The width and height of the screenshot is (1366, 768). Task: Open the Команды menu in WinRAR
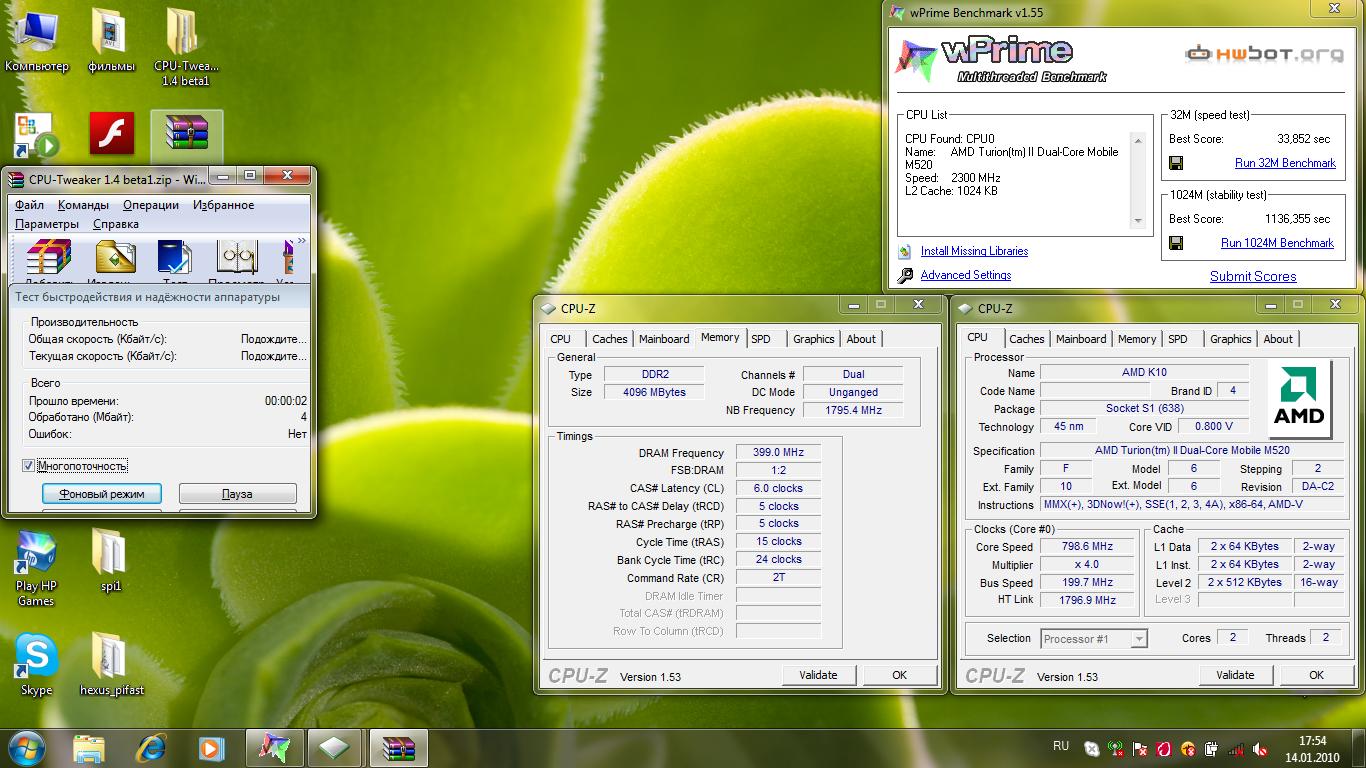click(x=83, y=205)
